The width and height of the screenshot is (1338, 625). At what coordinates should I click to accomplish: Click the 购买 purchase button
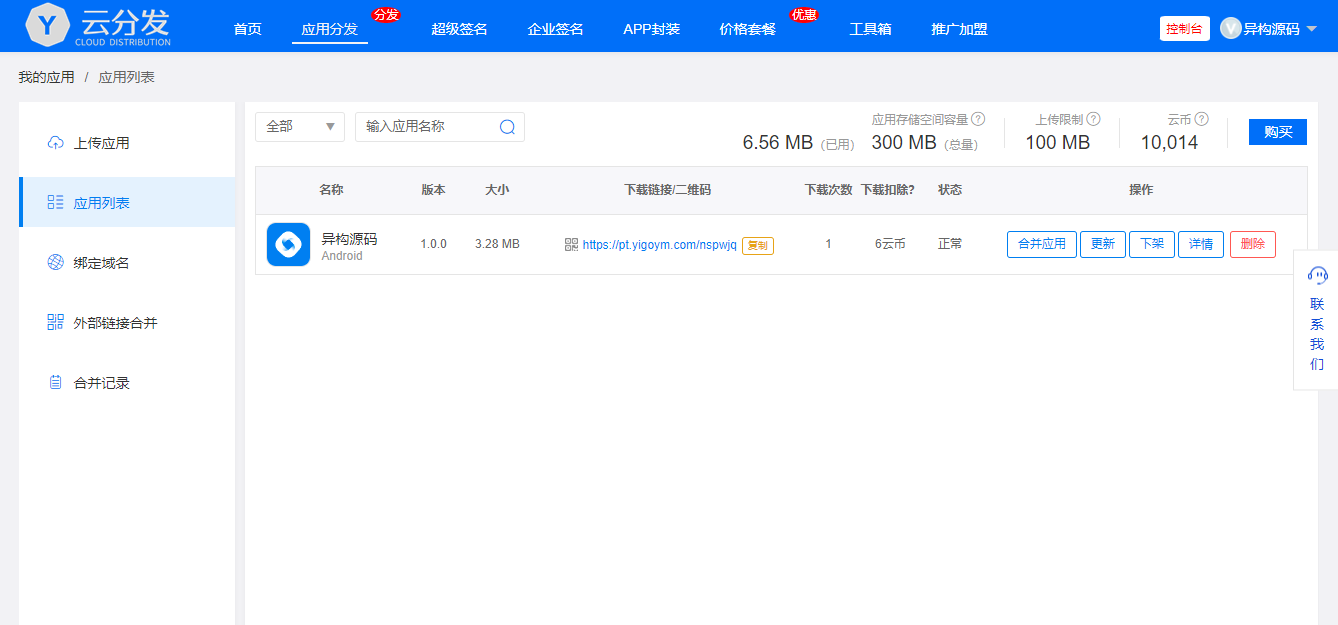[x=1277, y=131]
